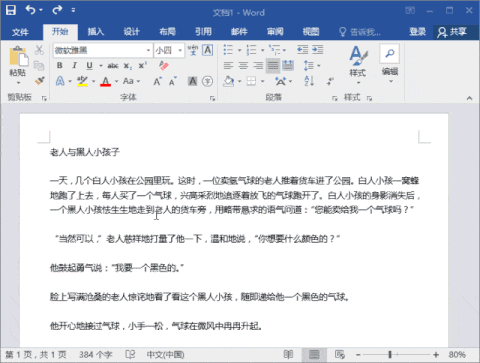Sort the text with the A-Z icon
Image resolution: width=480 pixels, height=363 pixels.
point(309,81)
